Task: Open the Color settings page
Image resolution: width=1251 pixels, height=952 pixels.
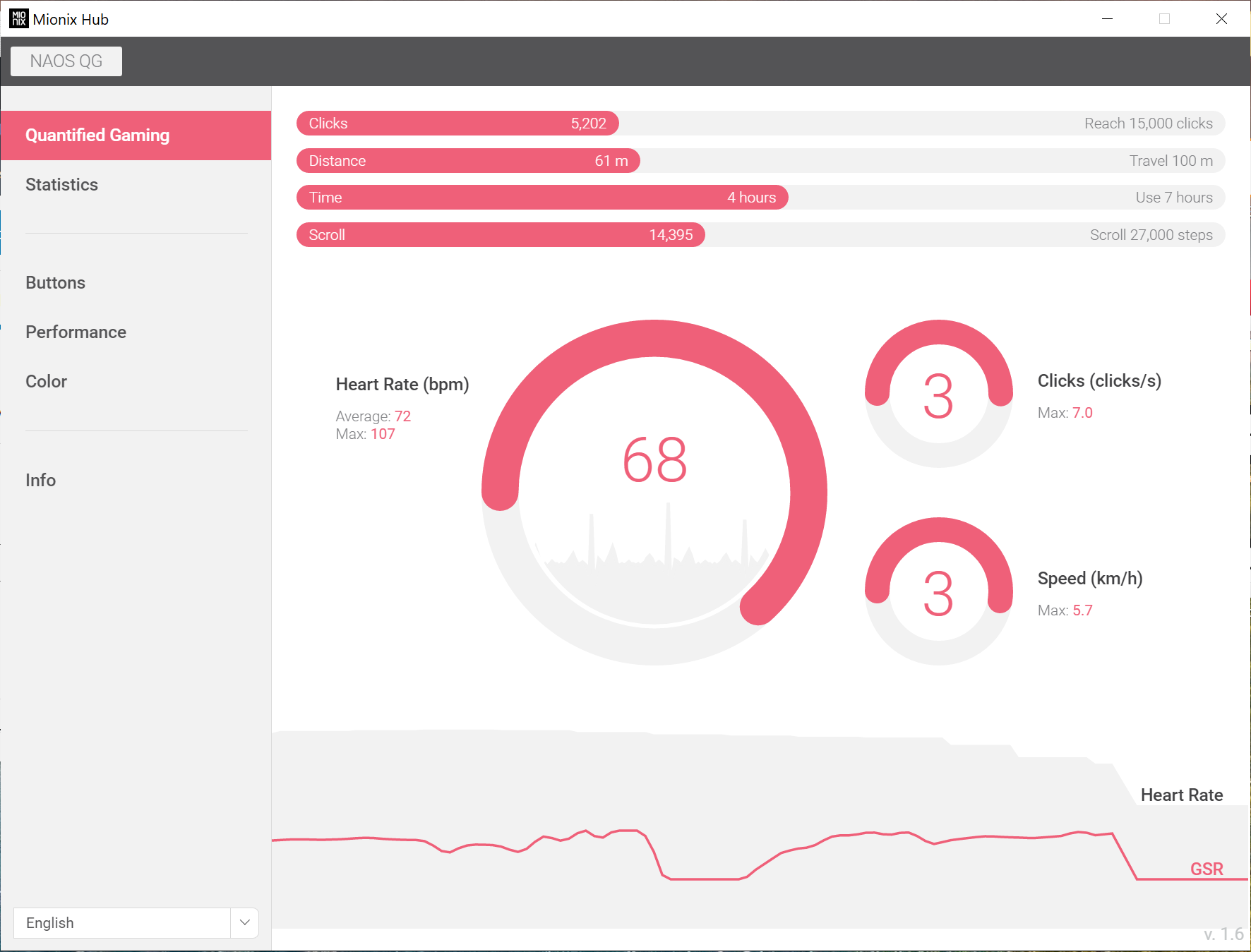Action: 47,382
